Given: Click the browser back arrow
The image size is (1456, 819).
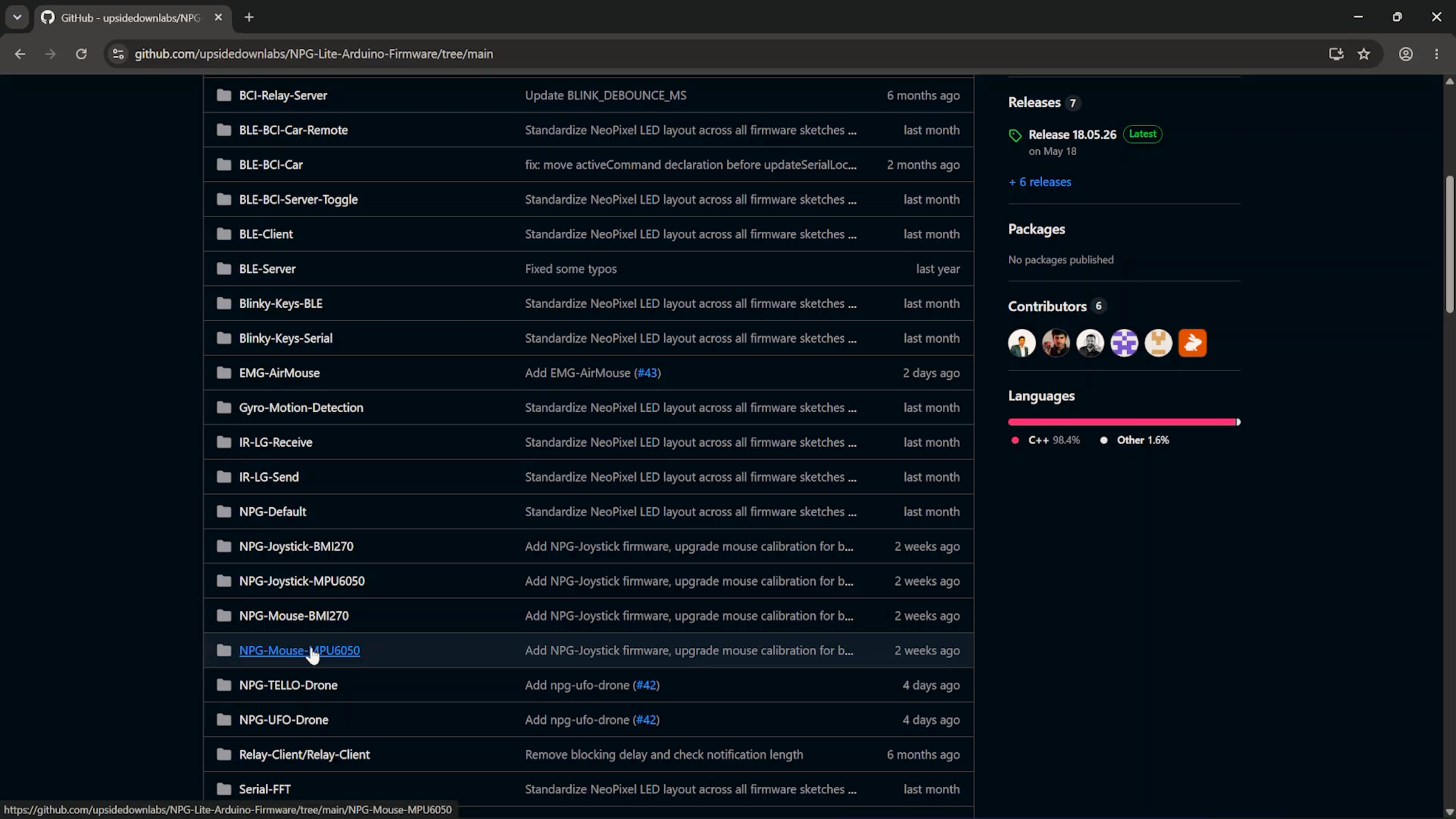Looking at the screenshot, I should point(20,54).
